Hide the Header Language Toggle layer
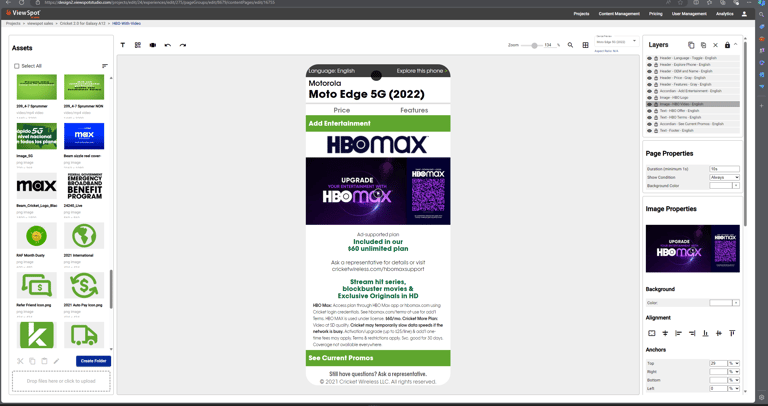Viewport: 768px width, 406px height. 649,58
